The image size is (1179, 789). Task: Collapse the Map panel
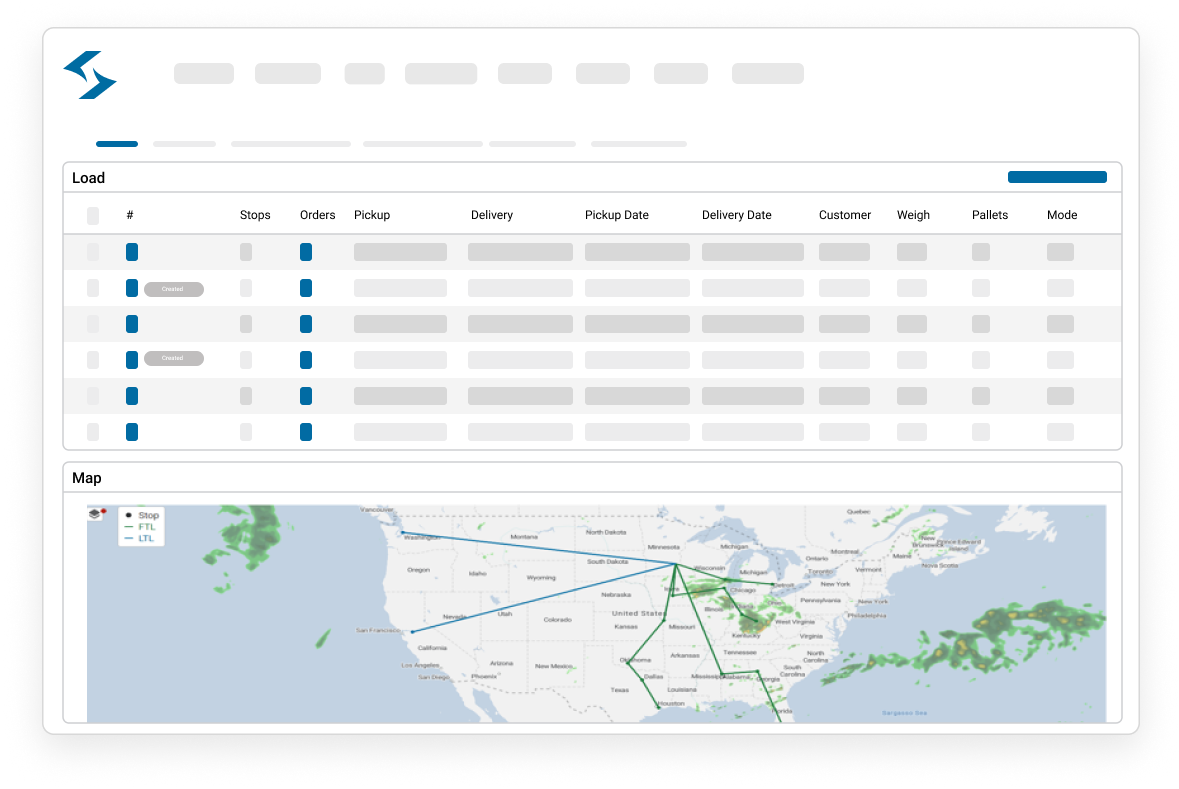coord(86,477)
